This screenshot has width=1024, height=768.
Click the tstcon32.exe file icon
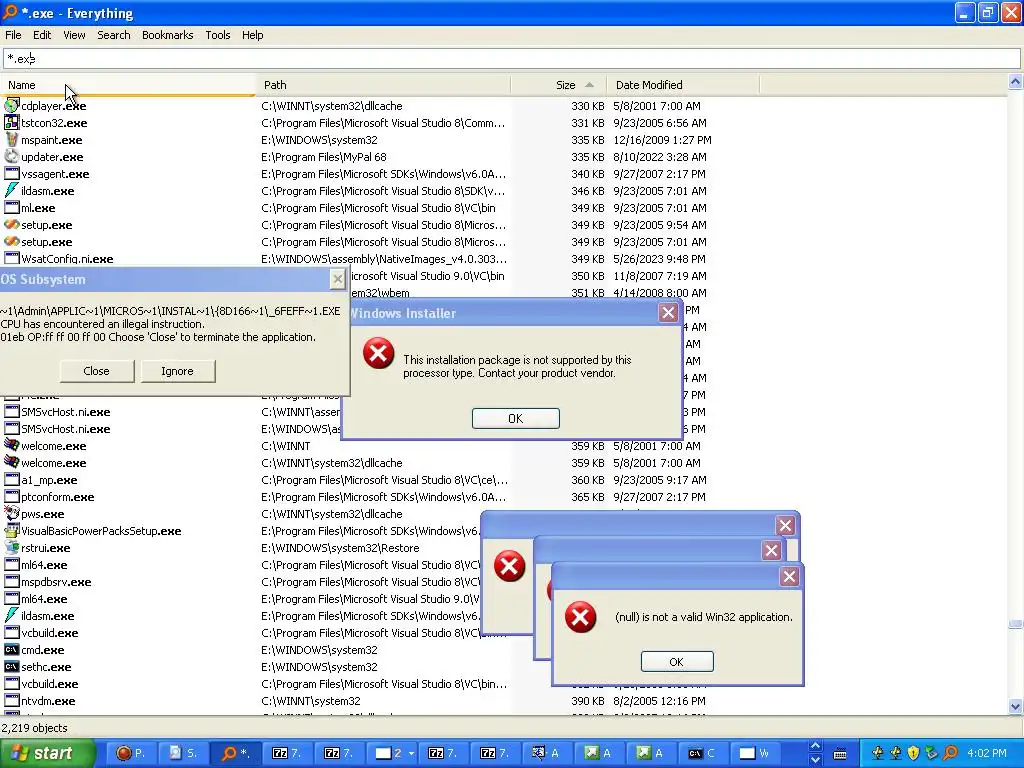pyautogui.click(x=12, y=122)
